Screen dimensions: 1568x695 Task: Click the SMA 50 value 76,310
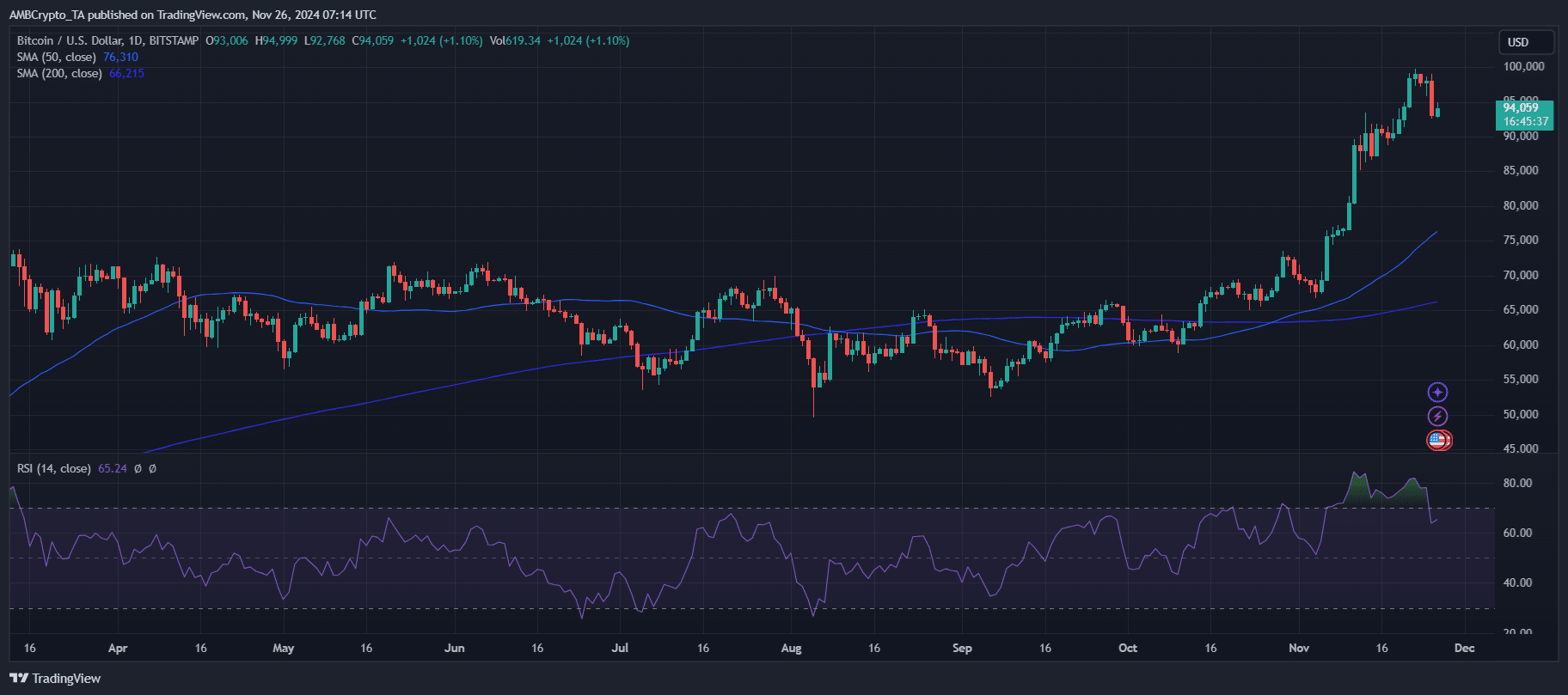click(120, 57)
